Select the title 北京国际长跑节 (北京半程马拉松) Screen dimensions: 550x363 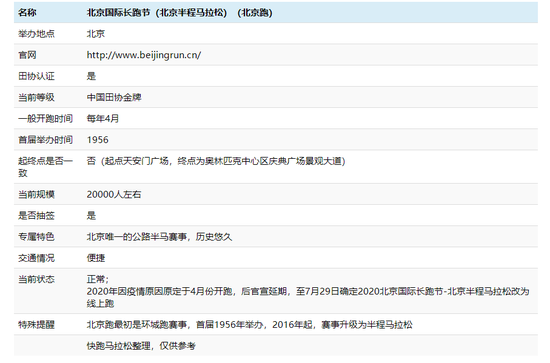point(157,13)
